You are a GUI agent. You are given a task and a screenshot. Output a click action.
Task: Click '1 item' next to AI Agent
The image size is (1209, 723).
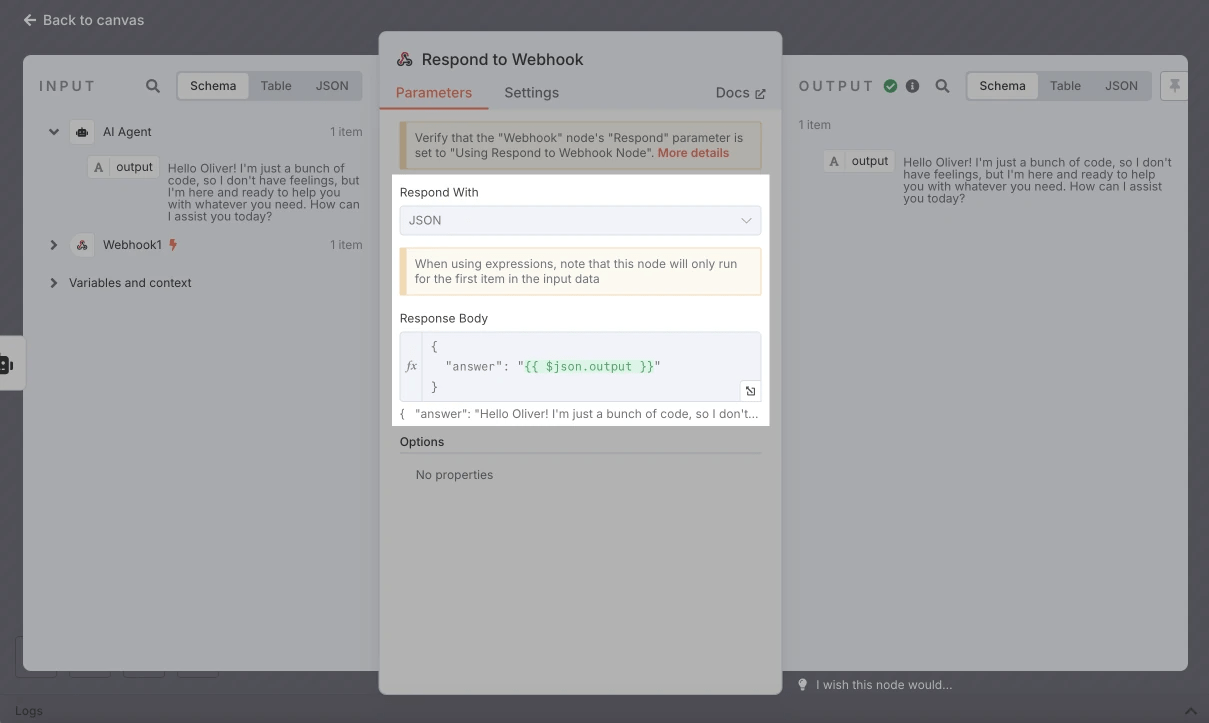(x=346, y=132)
